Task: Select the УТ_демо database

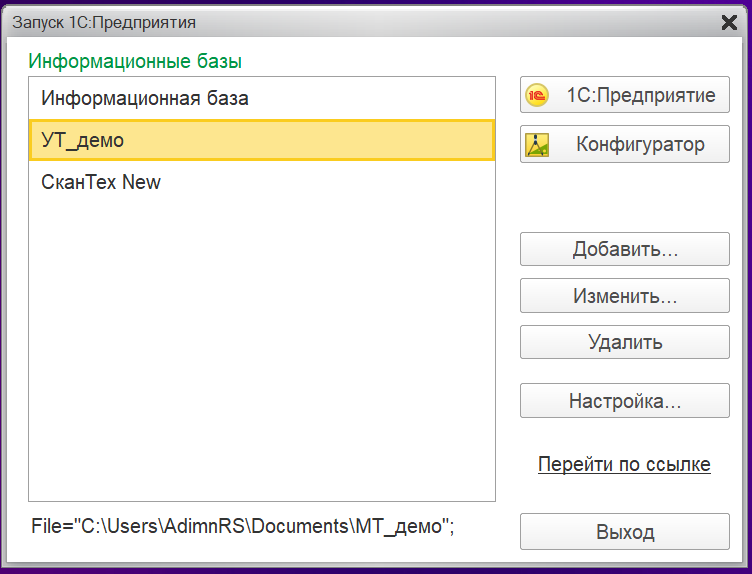Action: pos(83,141)
